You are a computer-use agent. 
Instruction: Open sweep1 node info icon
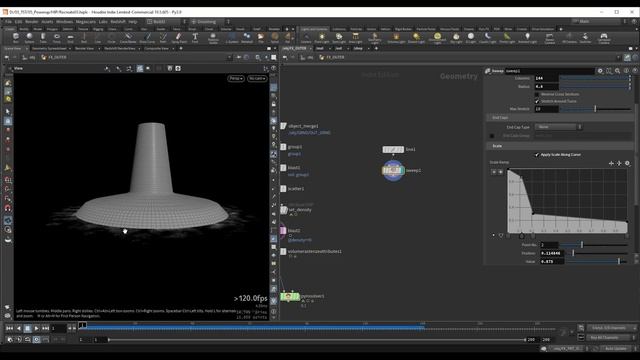626,71
